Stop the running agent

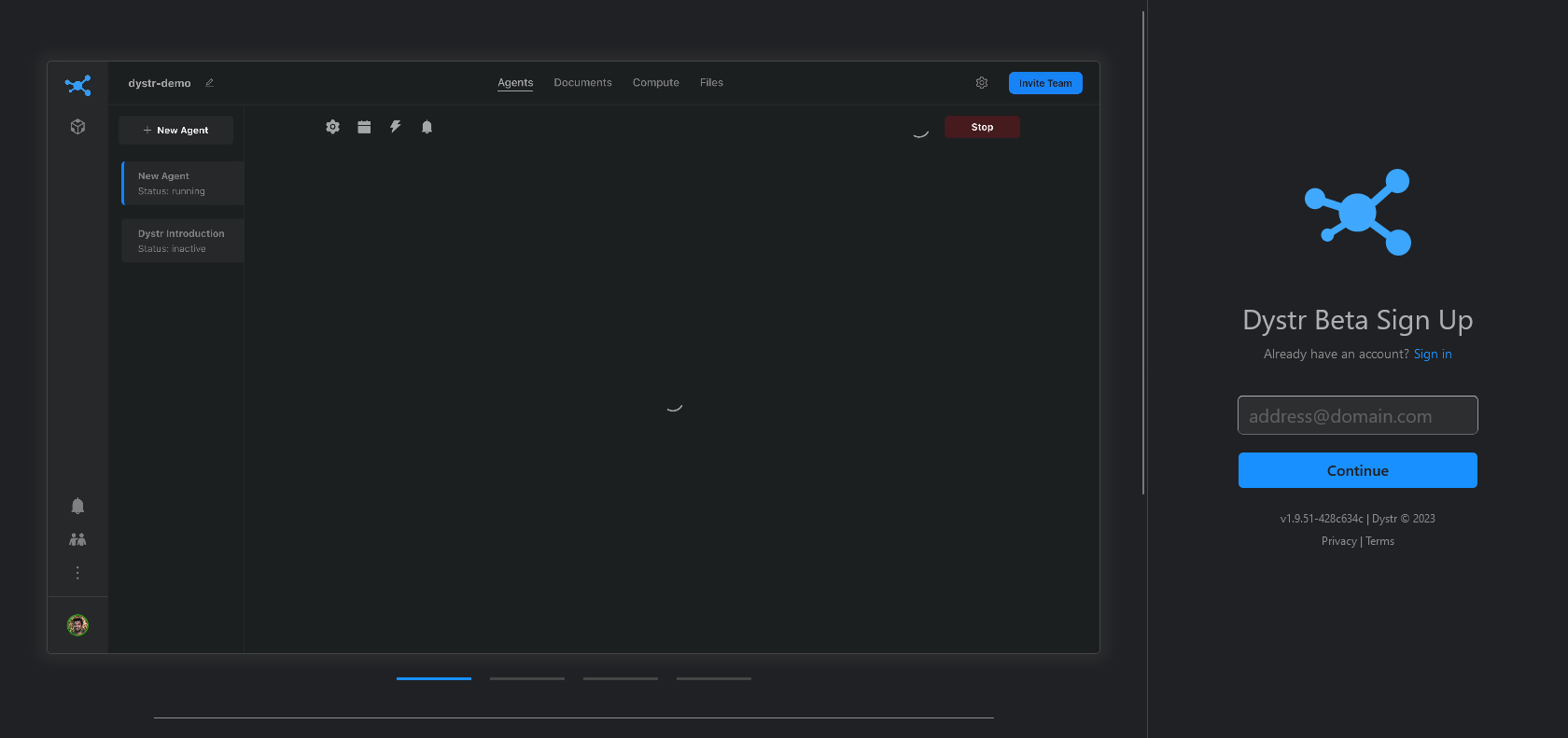coord(982,127)
